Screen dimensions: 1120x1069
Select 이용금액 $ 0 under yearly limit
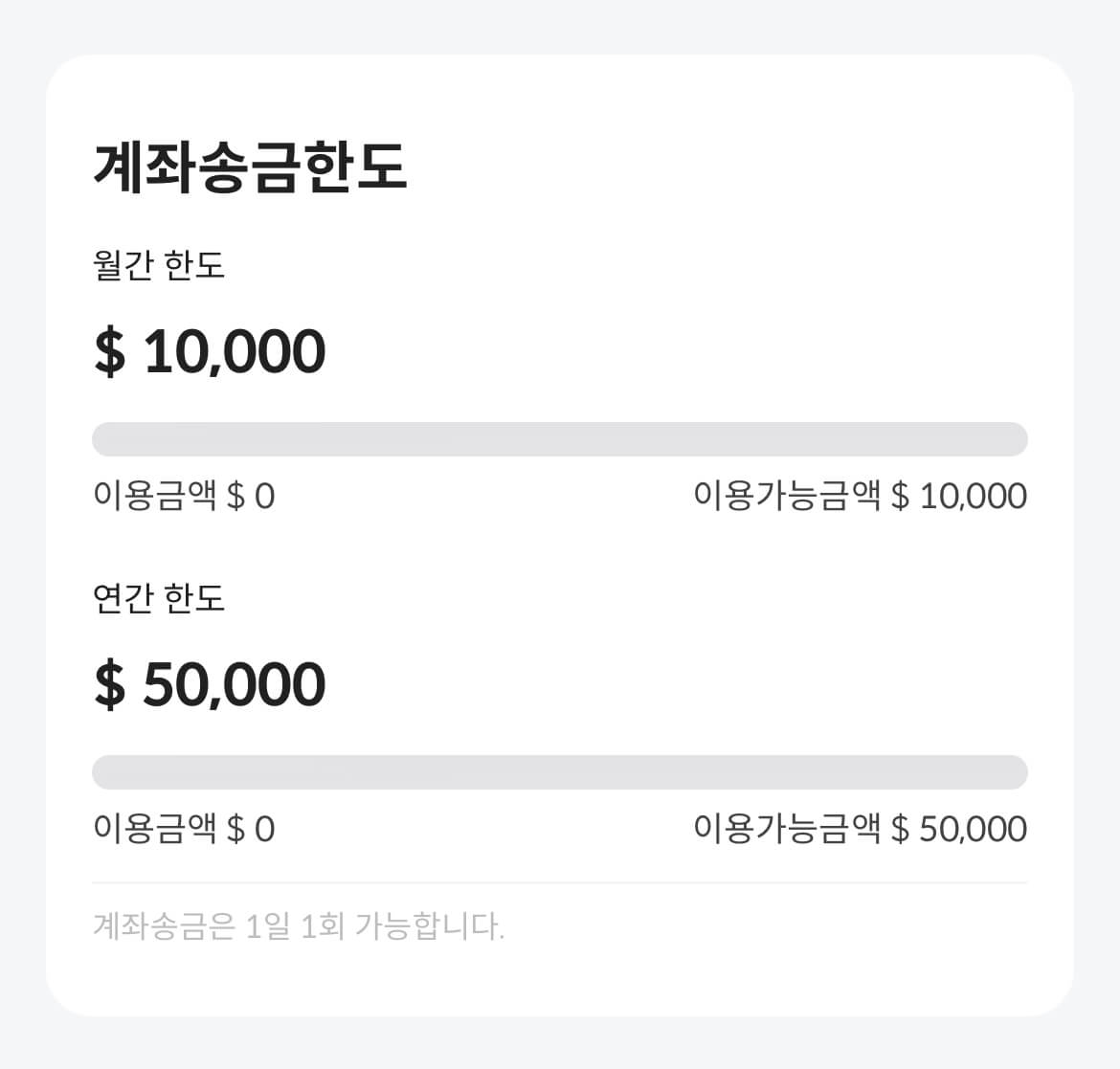tap(185, 827)
